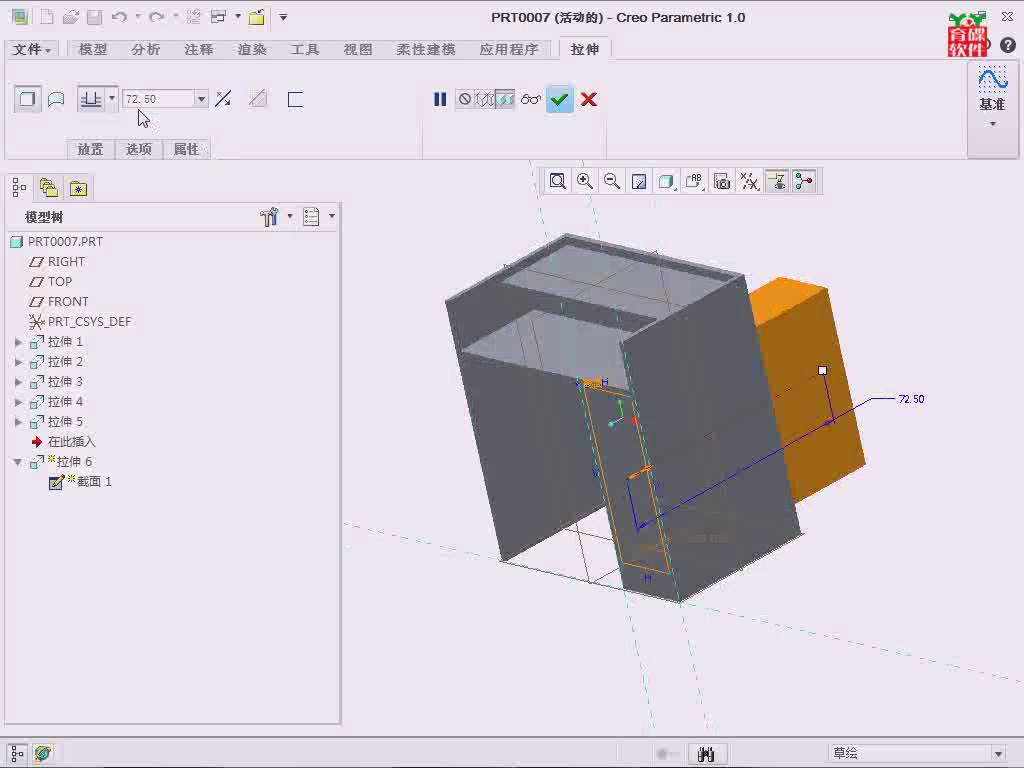Toggle extrude as solid
Screen dimensions: 1024x768
27,99
